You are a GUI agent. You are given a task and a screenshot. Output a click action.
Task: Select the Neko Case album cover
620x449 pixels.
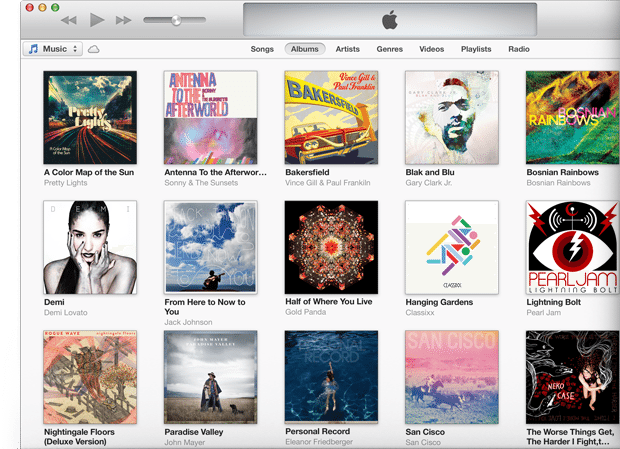[x=573, y=377]
